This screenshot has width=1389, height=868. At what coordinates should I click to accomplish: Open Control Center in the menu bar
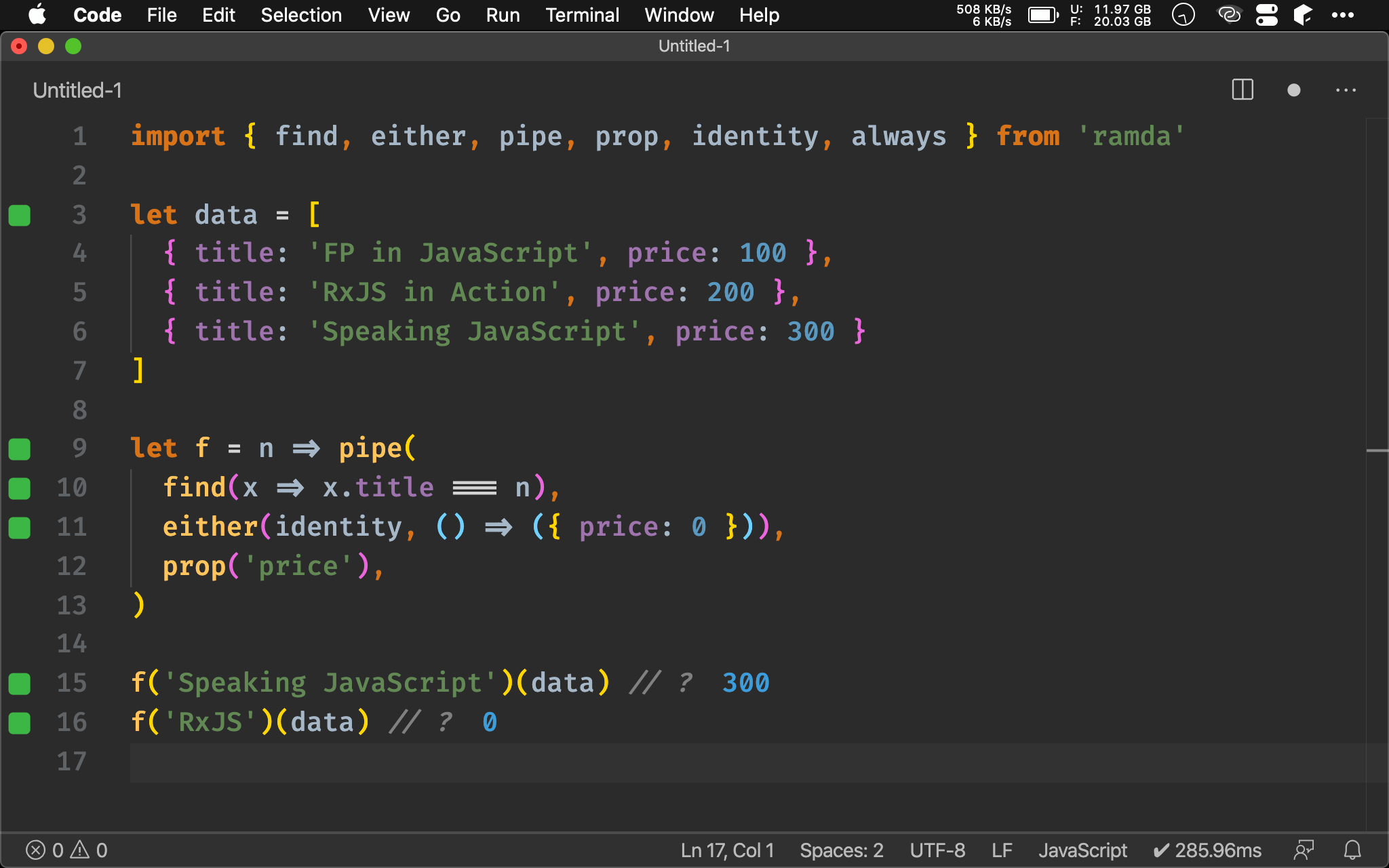[x=1266, y=15]
